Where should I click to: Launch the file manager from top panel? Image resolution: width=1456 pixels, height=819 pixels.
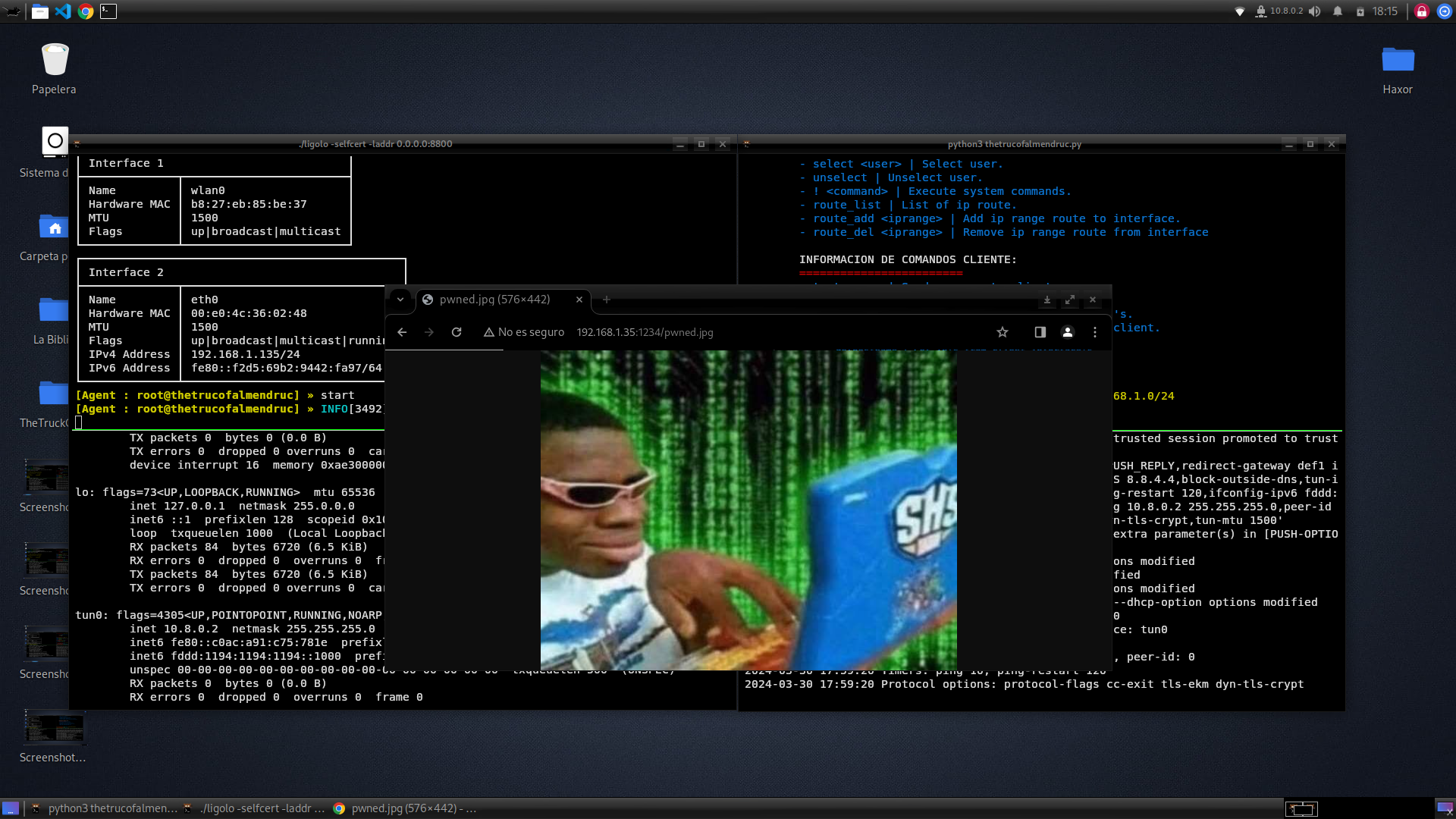40,11
